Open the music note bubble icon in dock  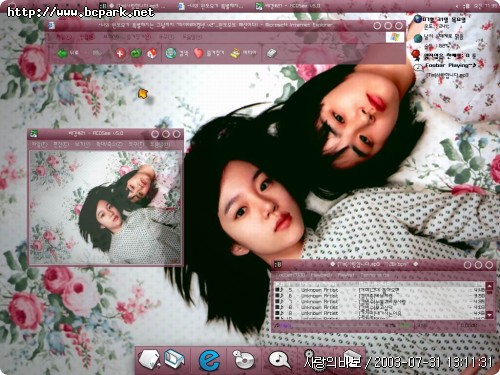[279, 360]
